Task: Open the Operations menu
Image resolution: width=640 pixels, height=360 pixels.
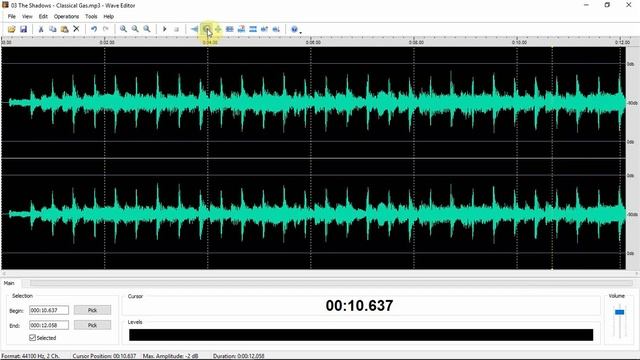Action: click(x=66, y=16)
